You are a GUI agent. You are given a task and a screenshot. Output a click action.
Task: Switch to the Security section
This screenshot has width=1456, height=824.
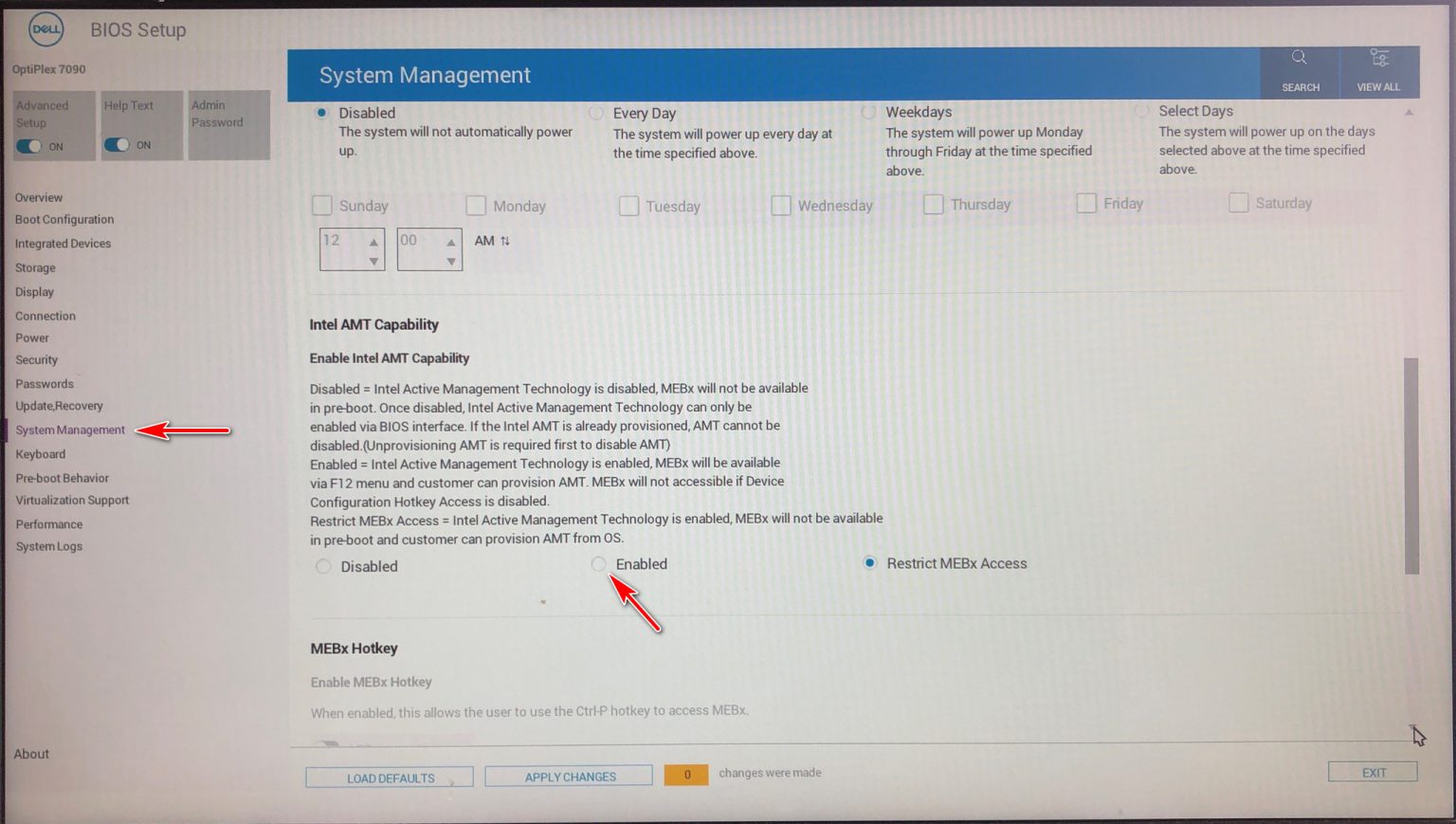coord(36,359)
